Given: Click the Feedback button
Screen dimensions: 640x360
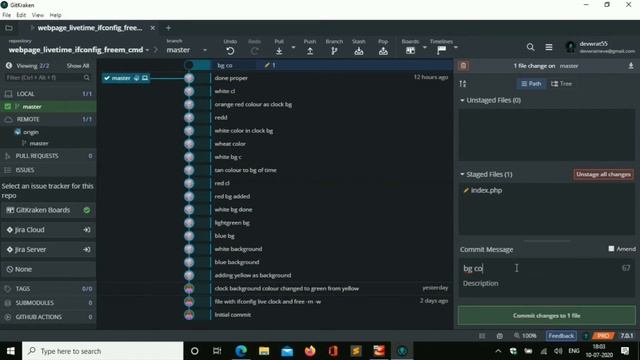Looking at the screenshot, I should (x=561, y=336).
